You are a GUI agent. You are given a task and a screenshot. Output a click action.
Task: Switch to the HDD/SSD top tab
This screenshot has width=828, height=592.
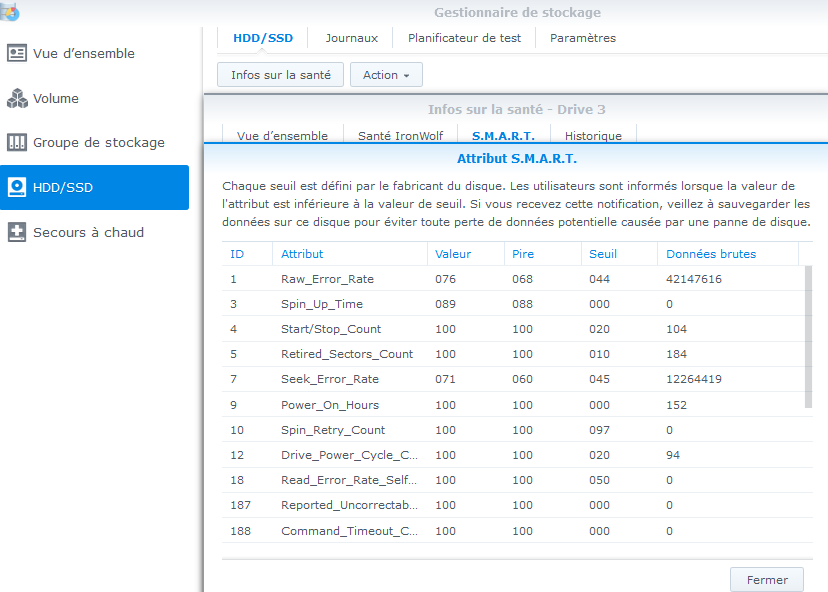pyautogui.click(x=263, y=38)
